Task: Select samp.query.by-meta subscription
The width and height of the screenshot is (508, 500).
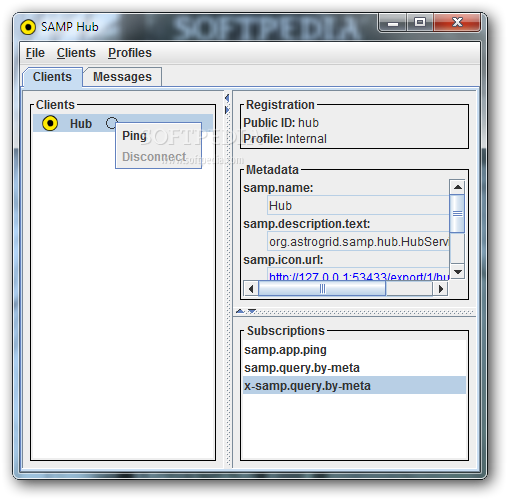Action: coord(354,368)
